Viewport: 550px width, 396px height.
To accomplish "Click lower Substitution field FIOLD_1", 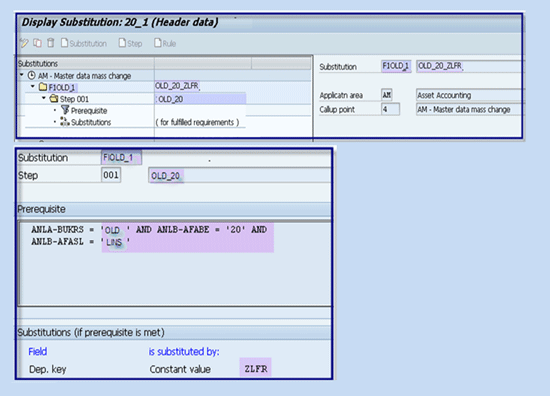I will (x=121, y=157).
